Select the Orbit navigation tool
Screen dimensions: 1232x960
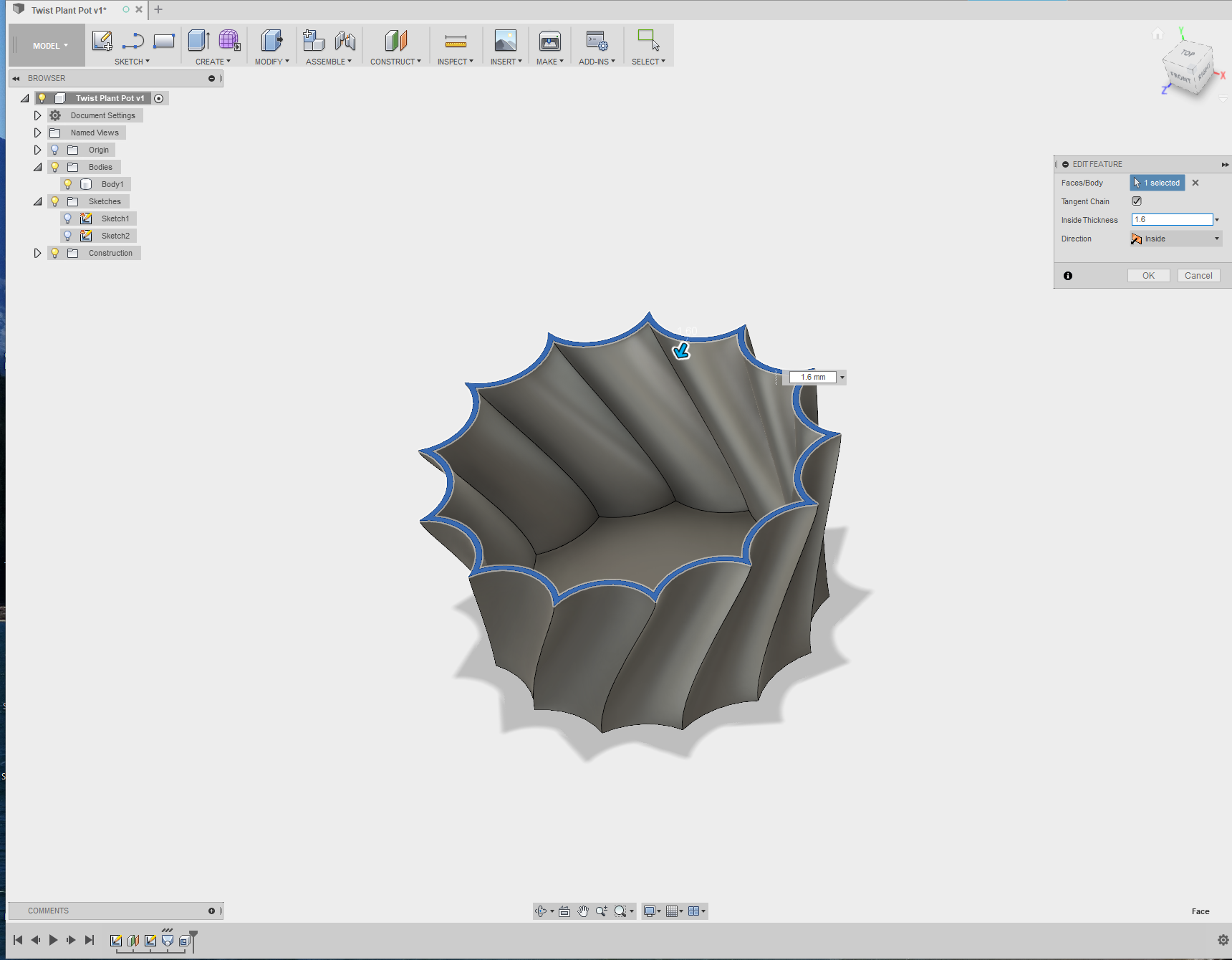tap(541, 911)
